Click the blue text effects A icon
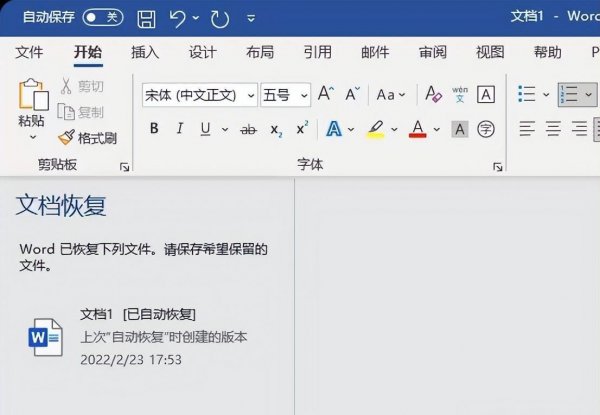Viewport: 600px width, 415px height. pos(334,129)
